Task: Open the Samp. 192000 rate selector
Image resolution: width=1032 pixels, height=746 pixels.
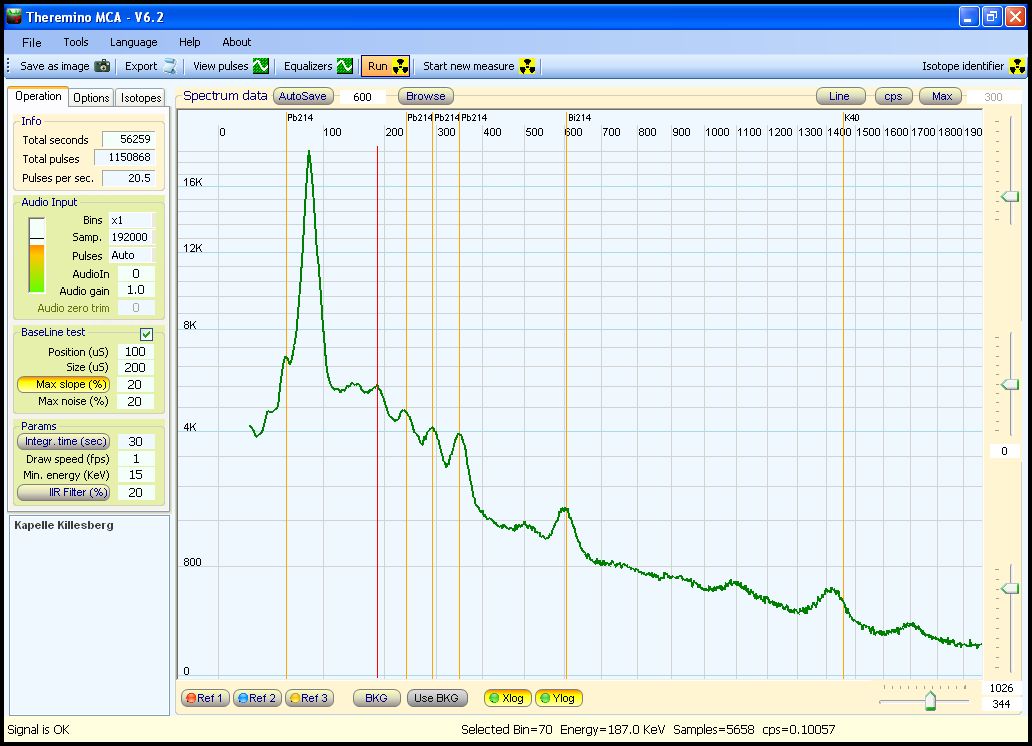Action: click(x=131, y=238)
